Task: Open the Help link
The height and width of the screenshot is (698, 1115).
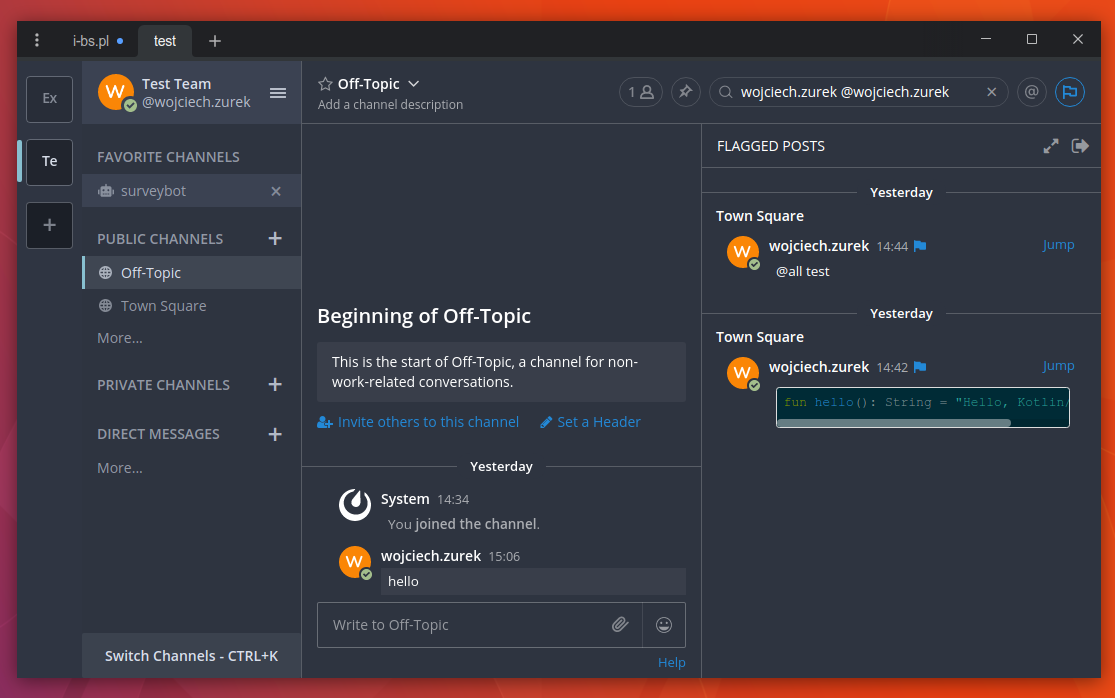Action: click(x=671, y=662)
